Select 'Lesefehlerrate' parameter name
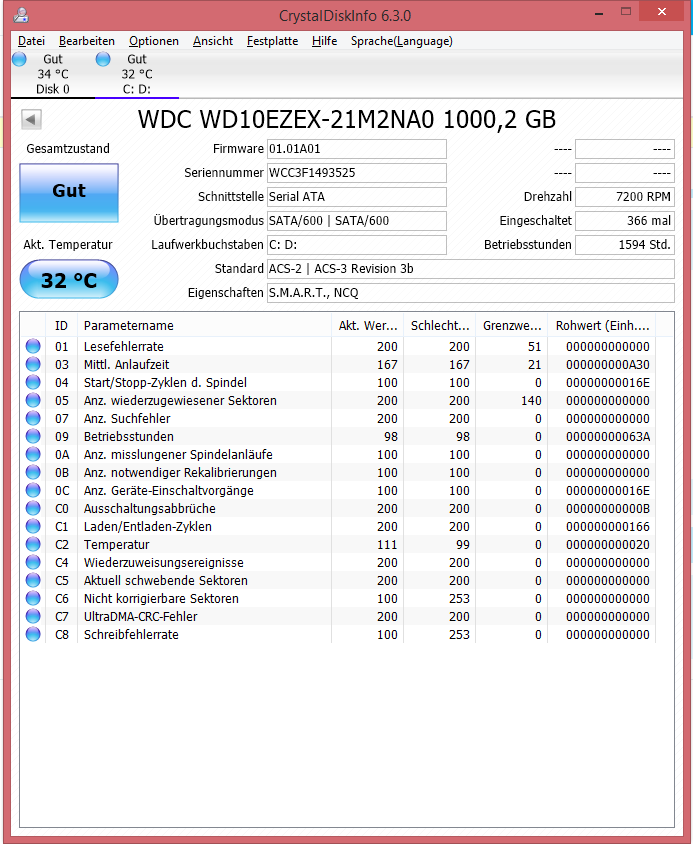The height and width of the screenshot is (844, 693). pyautogui.click(x=123, y=347)
